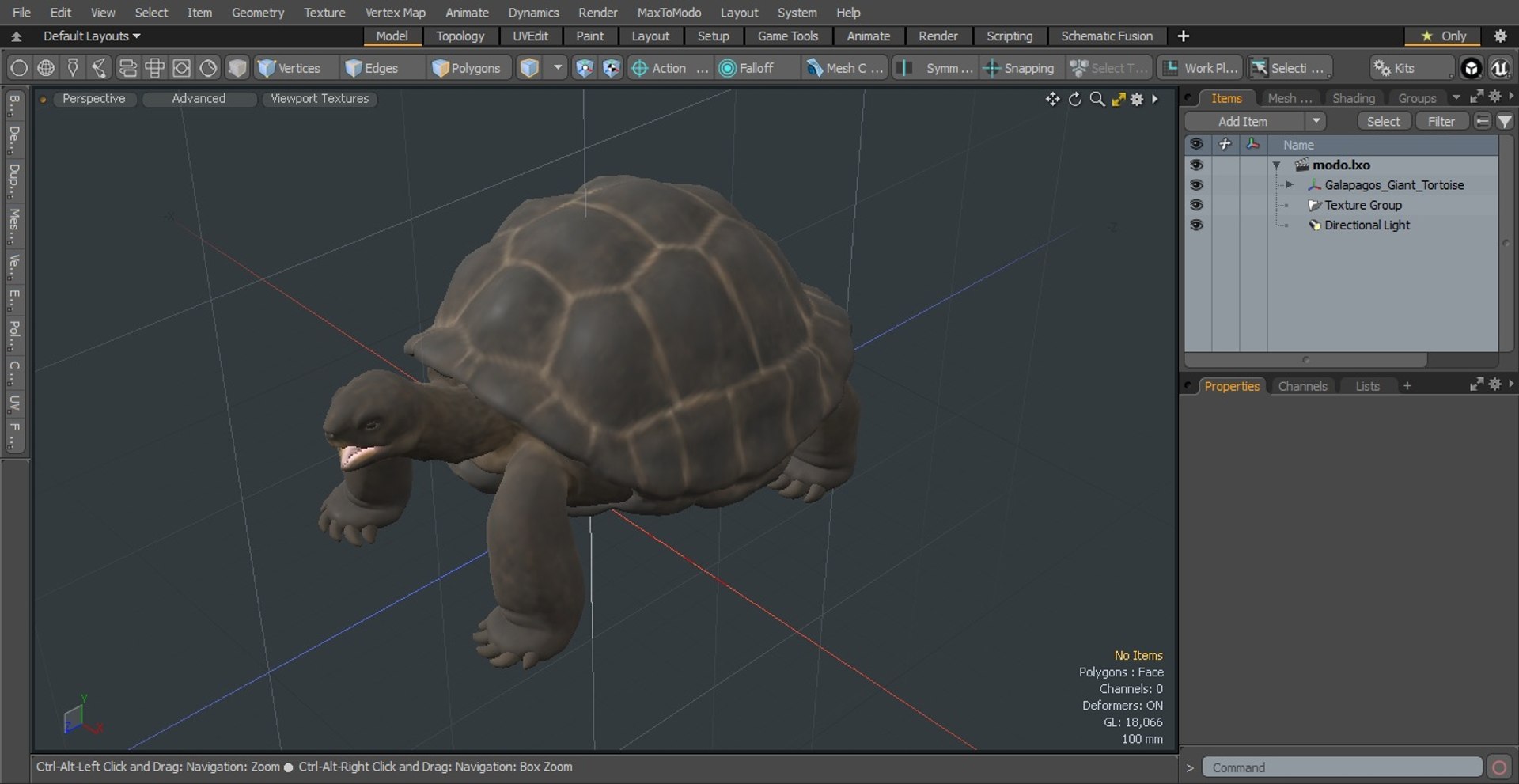Add a new layout tab with plus
Viewport: 1519px width, 784px height.
pyautogui.click(x=1183, y=36)
